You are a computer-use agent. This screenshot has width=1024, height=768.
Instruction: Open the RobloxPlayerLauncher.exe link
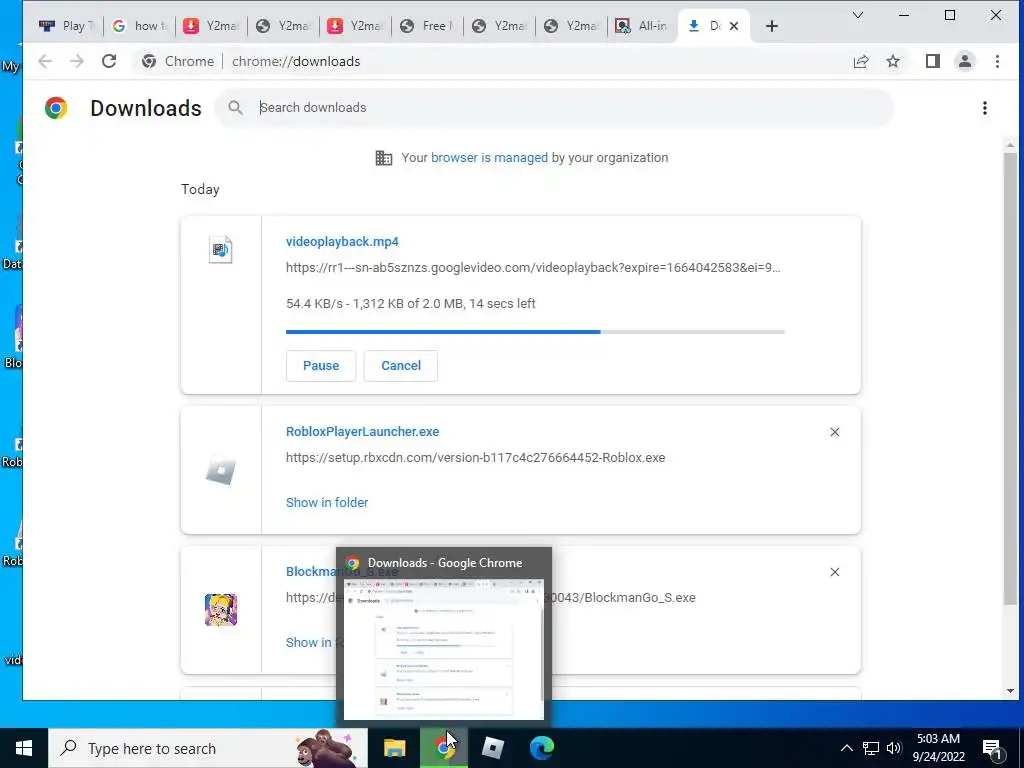click(x=362, y=432)
